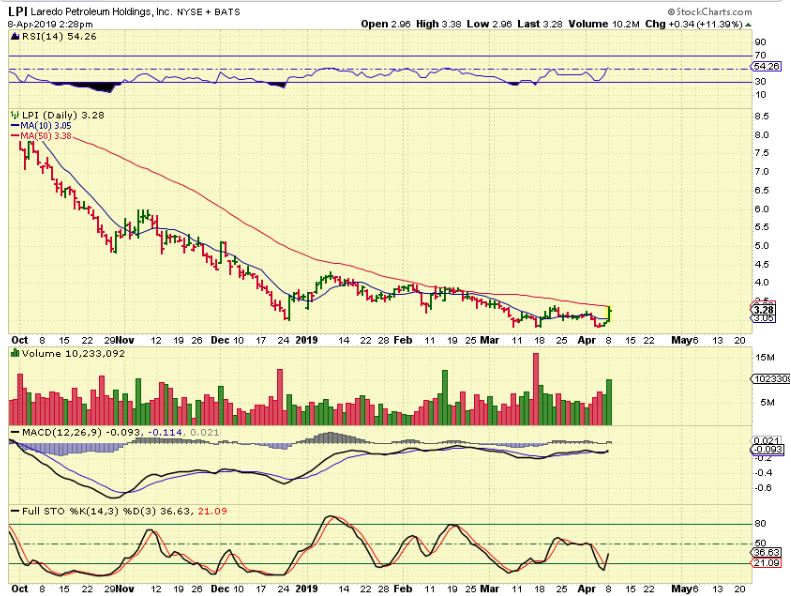
Task: Click the -0.6 MACD axis label
Action: point(765,487)
